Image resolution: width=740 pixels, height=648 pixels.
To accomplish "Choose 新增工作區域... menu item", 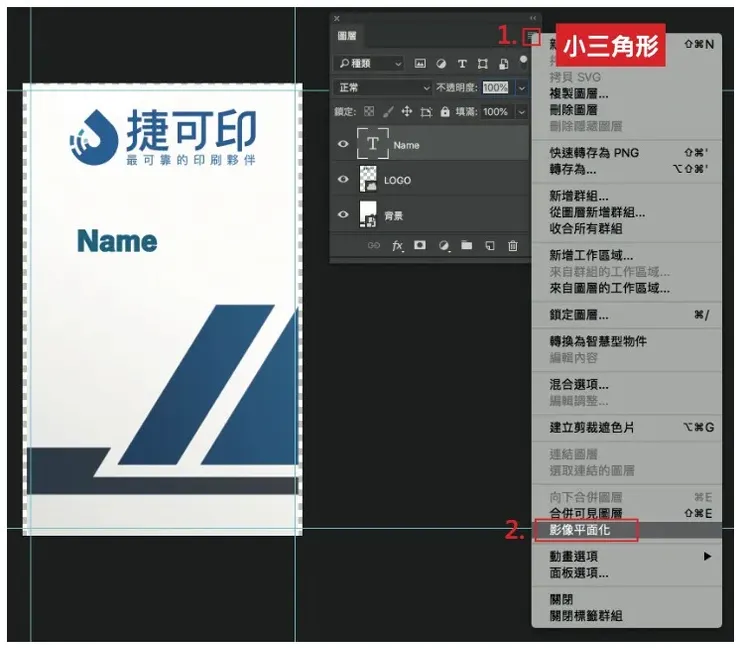I will pos(627,255).
